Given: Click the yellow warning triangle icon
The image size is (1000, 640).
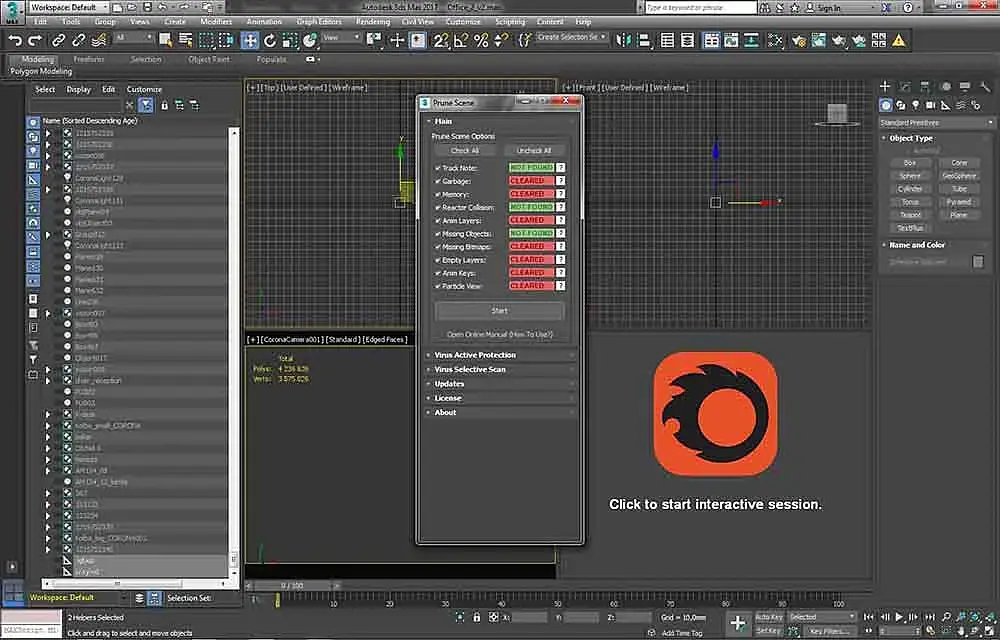Looking at the screenshot, I should click(899, 40).
